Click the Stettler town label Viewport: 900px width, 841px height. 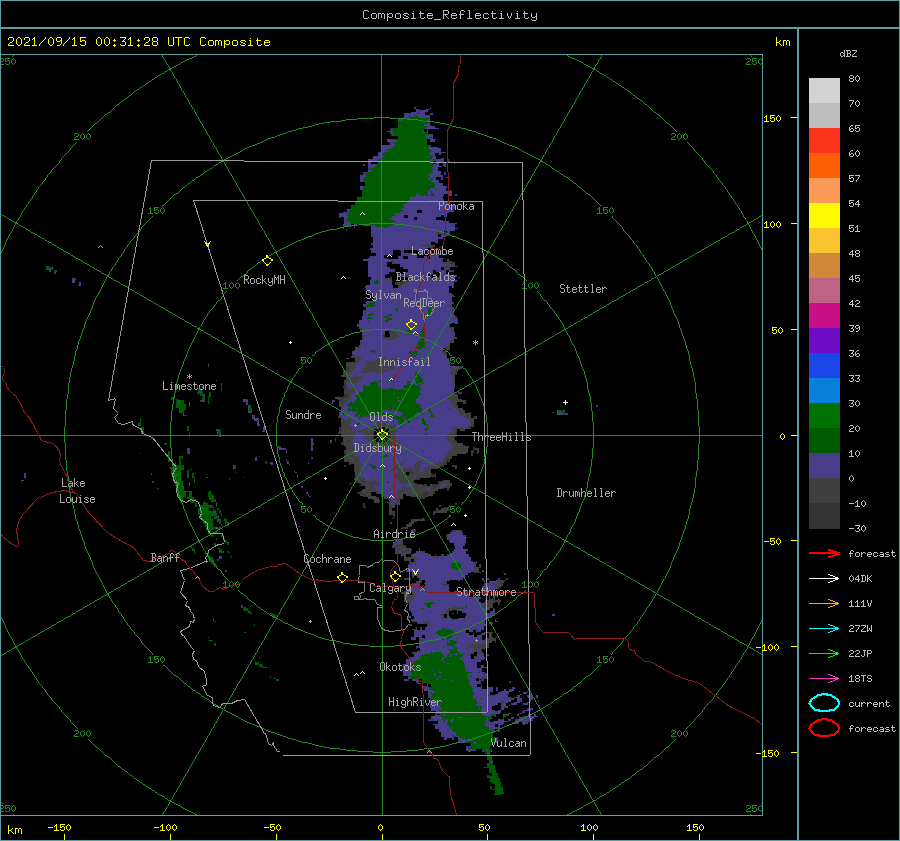[583, 289]
